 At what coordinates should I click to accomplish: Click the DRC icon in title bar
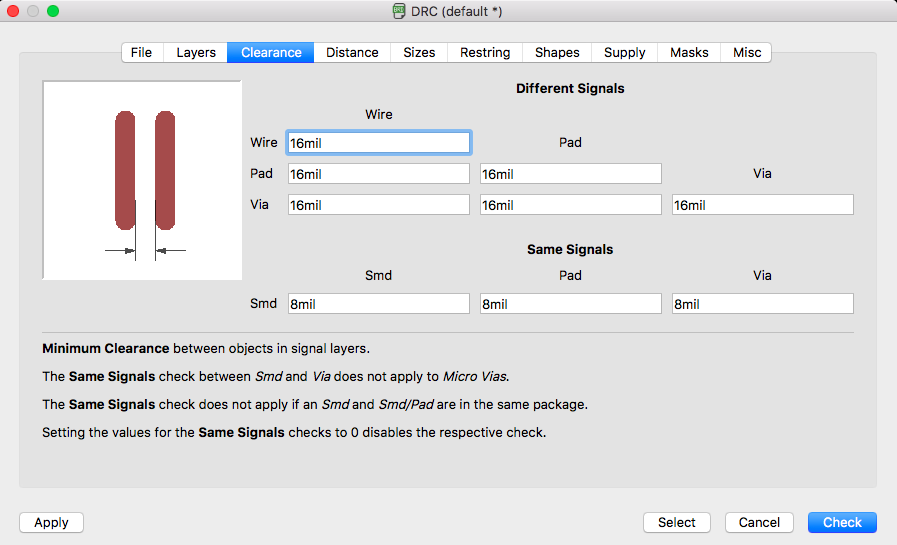[x=399, y=11]
